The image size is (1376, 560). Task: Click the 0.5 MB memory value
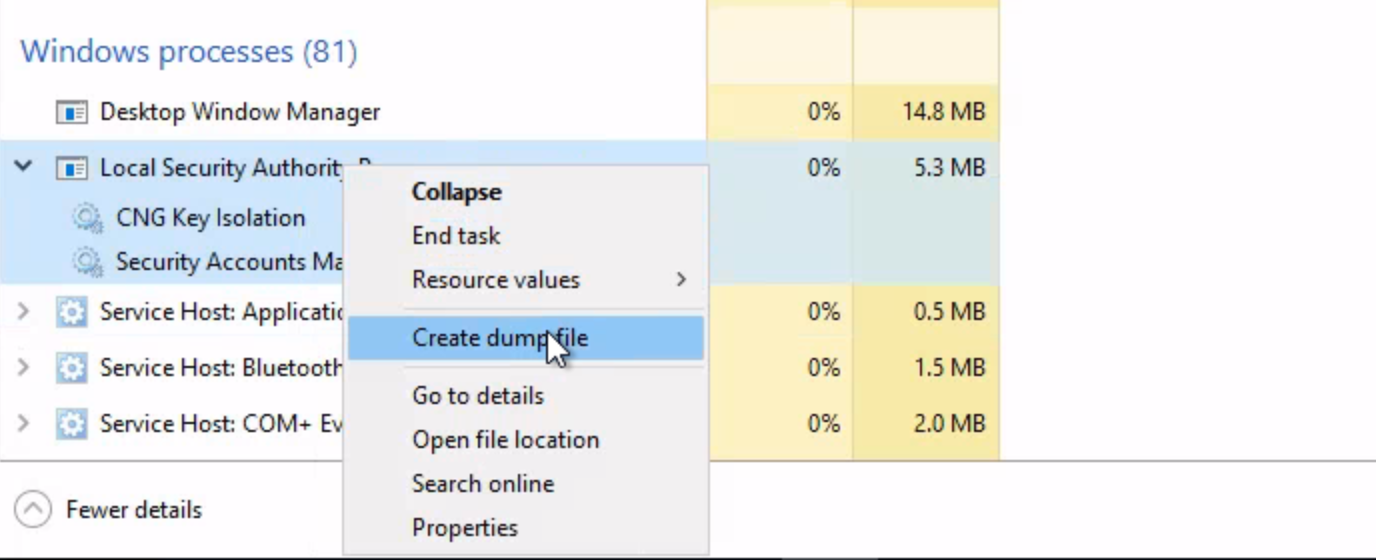[x=949, y=312]
